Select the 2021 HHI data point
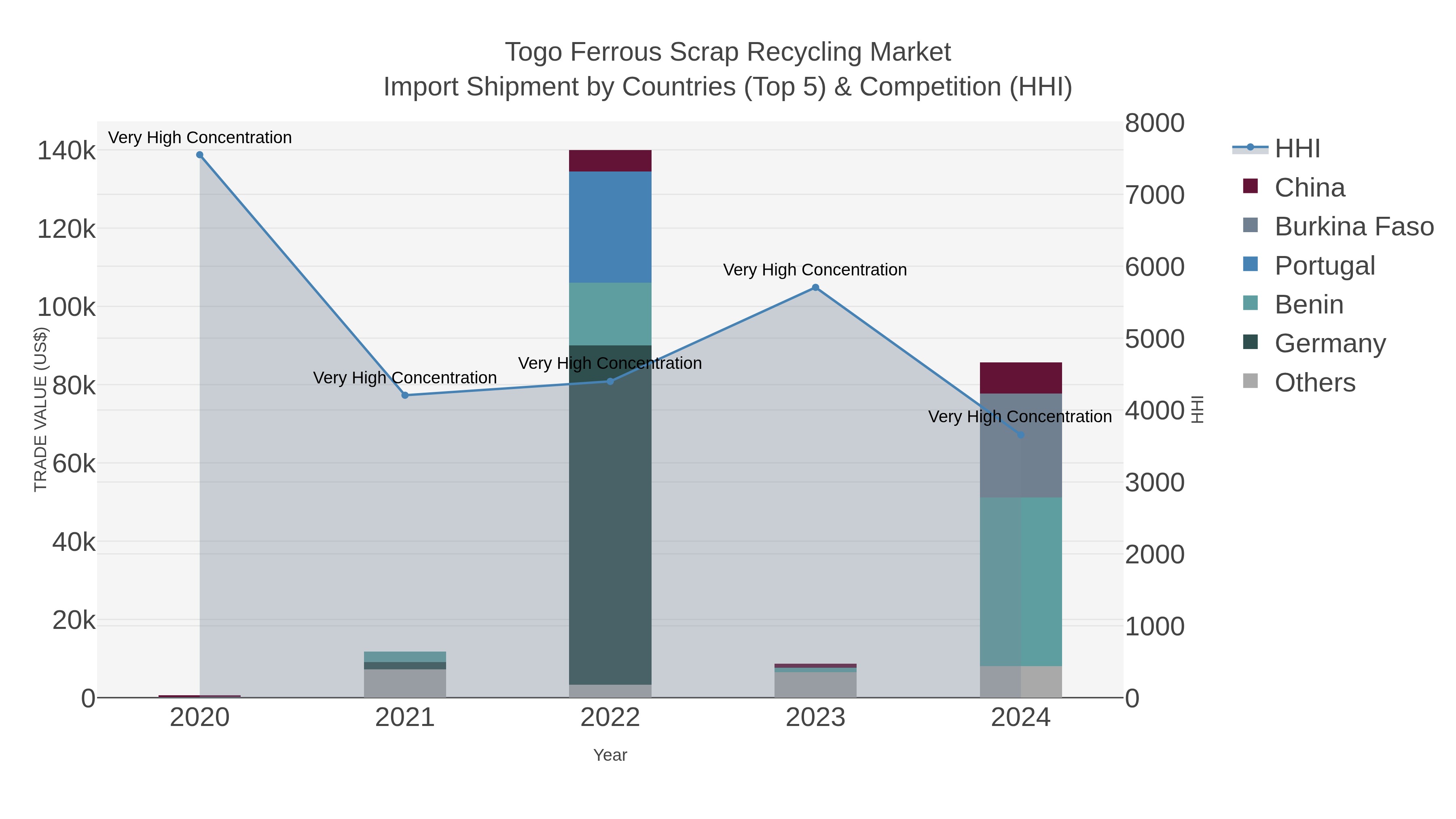 tap(405, 396)
